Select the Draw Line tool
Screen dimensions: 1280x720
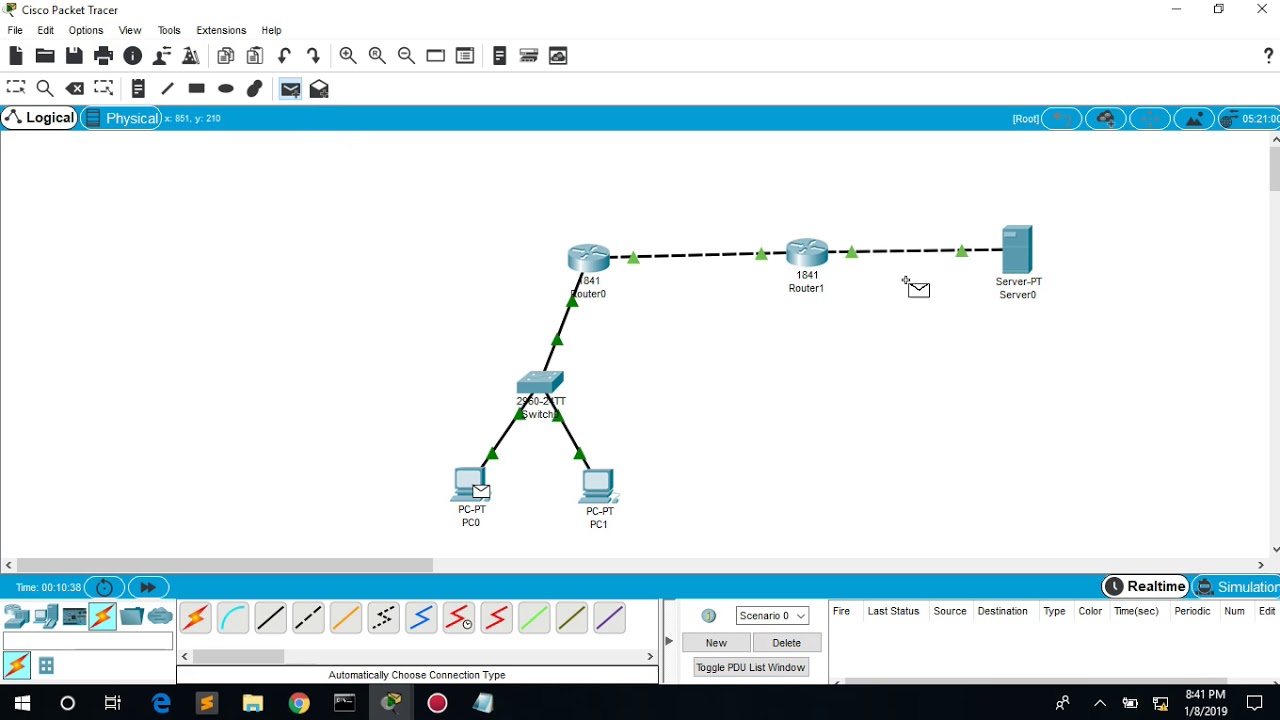(167, 89)
